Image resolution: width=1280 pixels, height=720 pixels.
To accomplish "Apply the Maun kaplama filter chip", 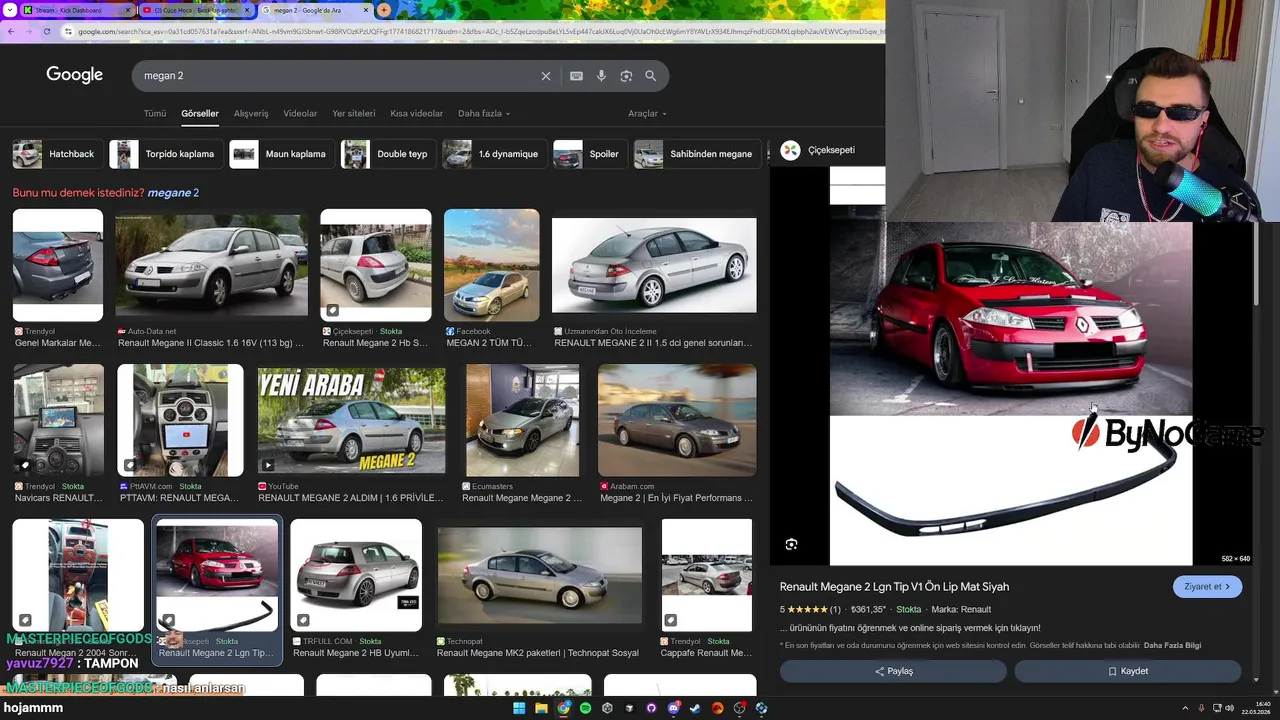I will [281, 154].
